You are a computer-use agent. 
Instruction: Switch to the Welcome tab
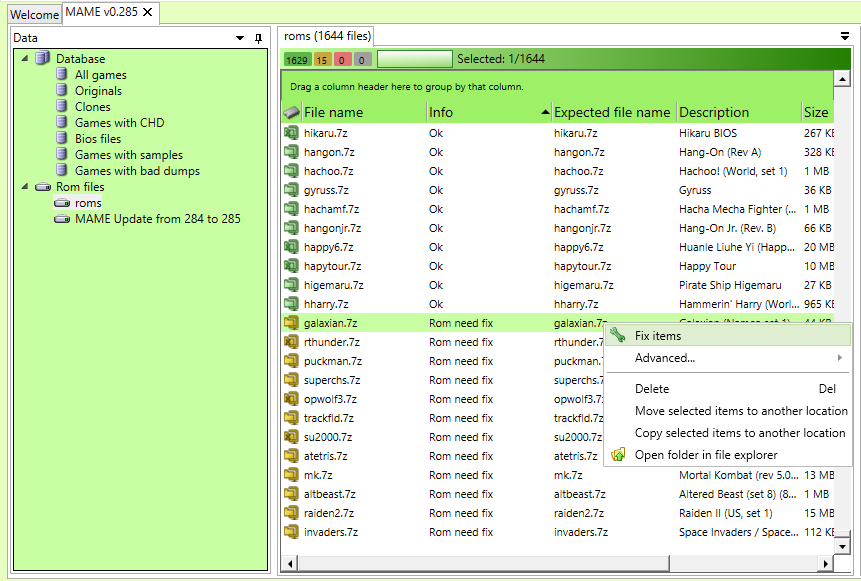tap(34, 15)
